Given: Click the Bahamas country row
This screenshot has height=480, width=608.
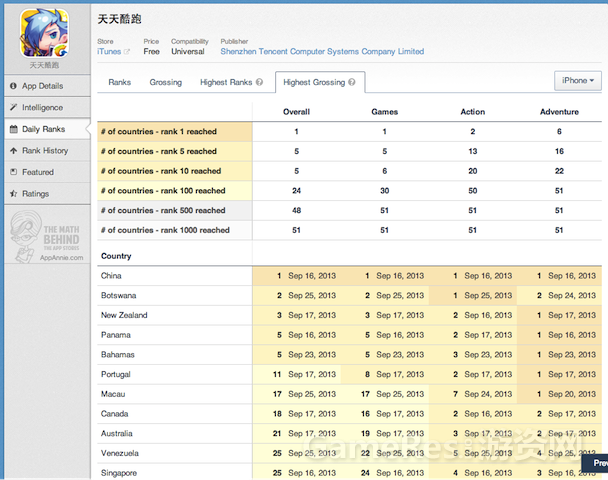Looking at the screenshot, I should [349, 355].
